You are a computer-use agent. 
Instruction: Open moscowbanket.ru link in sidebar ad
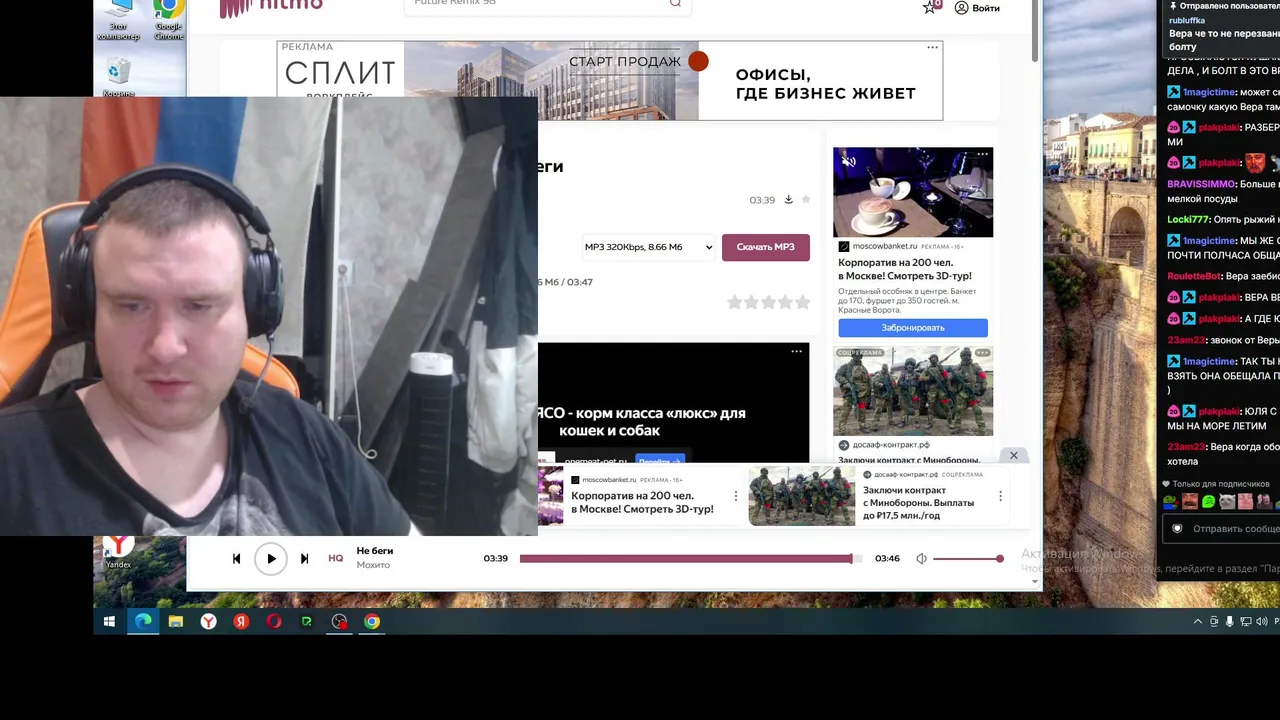884,246
